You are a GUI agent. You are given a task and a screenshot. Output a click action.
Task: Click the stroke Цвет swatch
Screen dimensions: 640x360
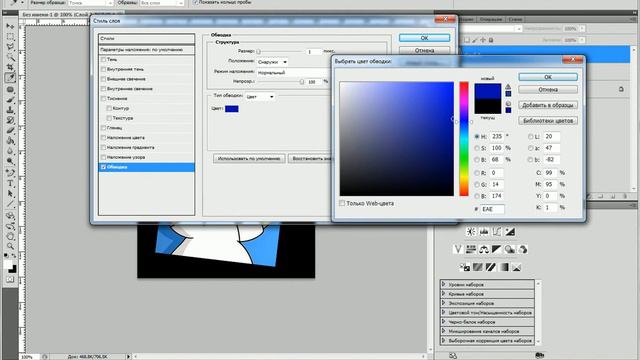coord(232,109)
